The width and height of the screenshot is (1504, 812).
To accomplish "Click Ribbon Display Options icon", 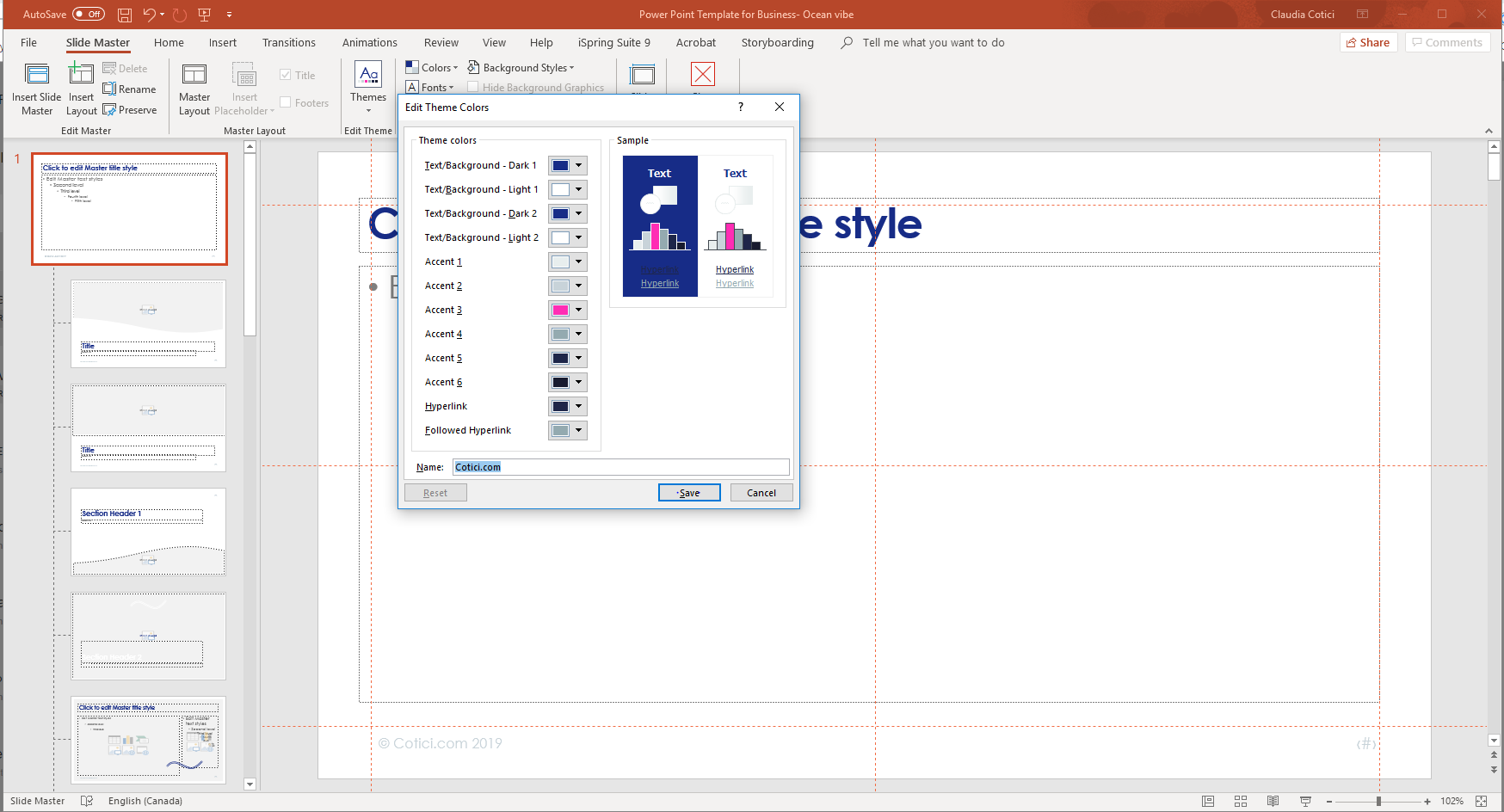I will 1363,15.
